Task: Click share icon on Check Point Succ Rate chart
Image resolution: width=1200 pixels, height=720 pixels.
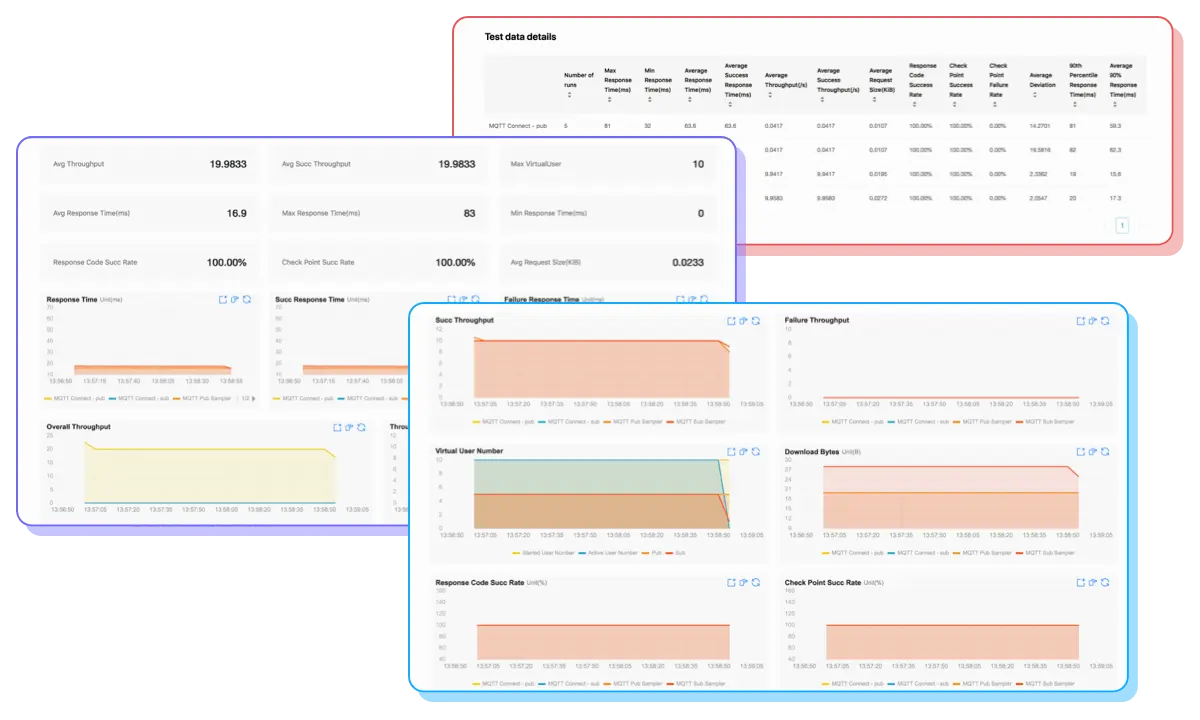Action: click(1093, 582)
